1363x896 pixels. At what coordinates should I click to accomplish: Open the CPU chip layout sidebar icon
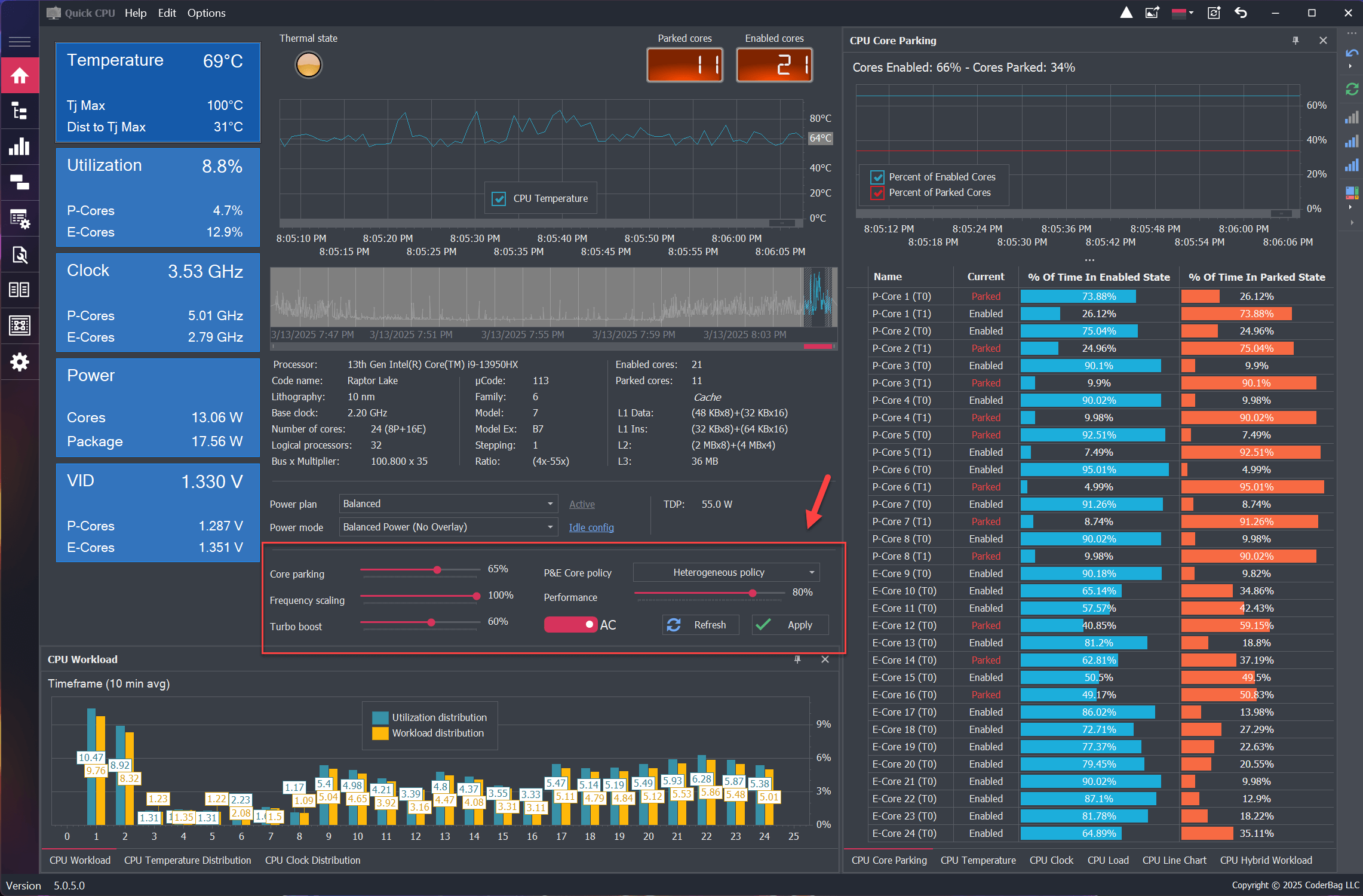[20, 326]
